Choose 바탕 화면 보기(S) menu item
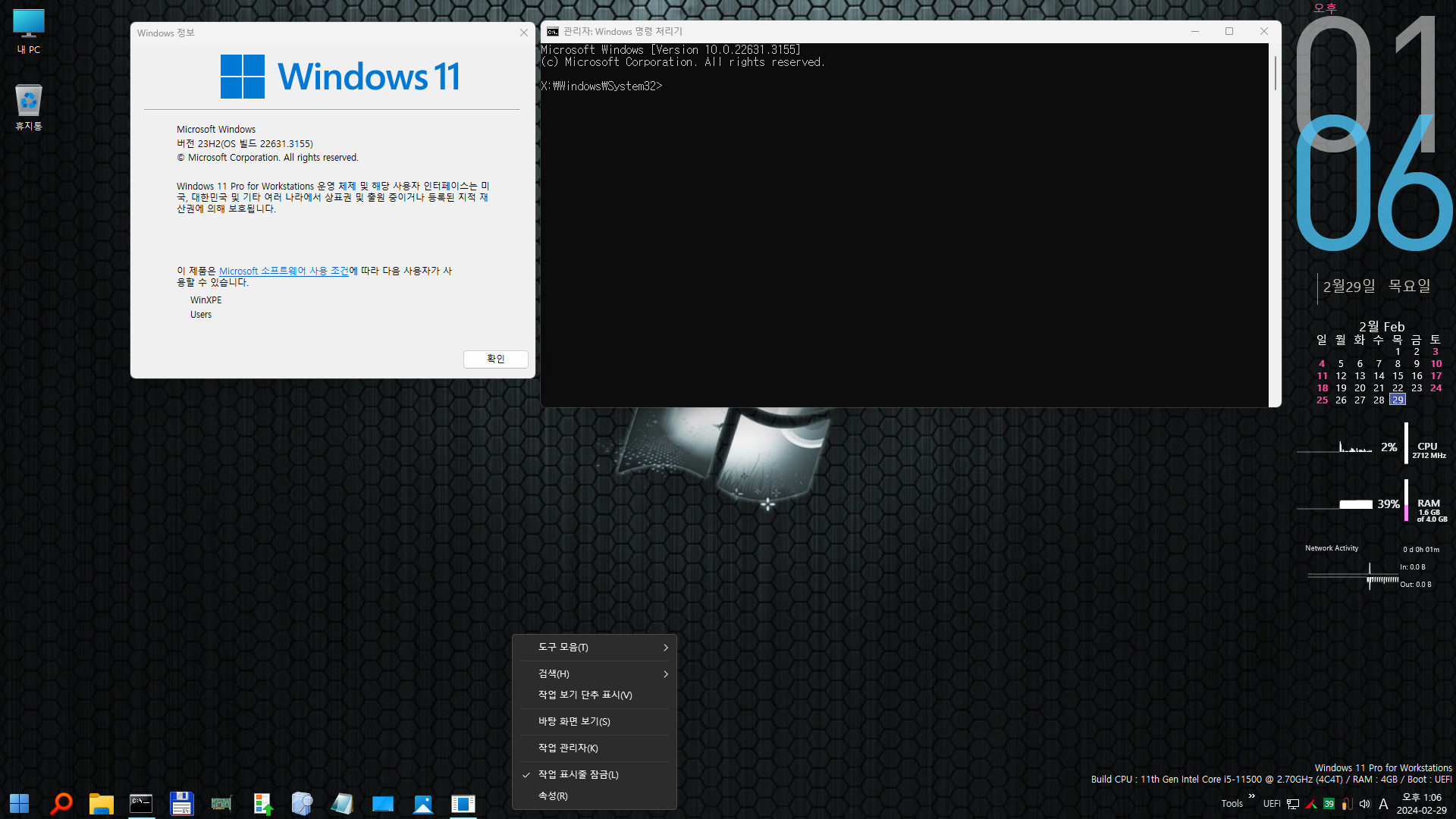 (595, 722)
